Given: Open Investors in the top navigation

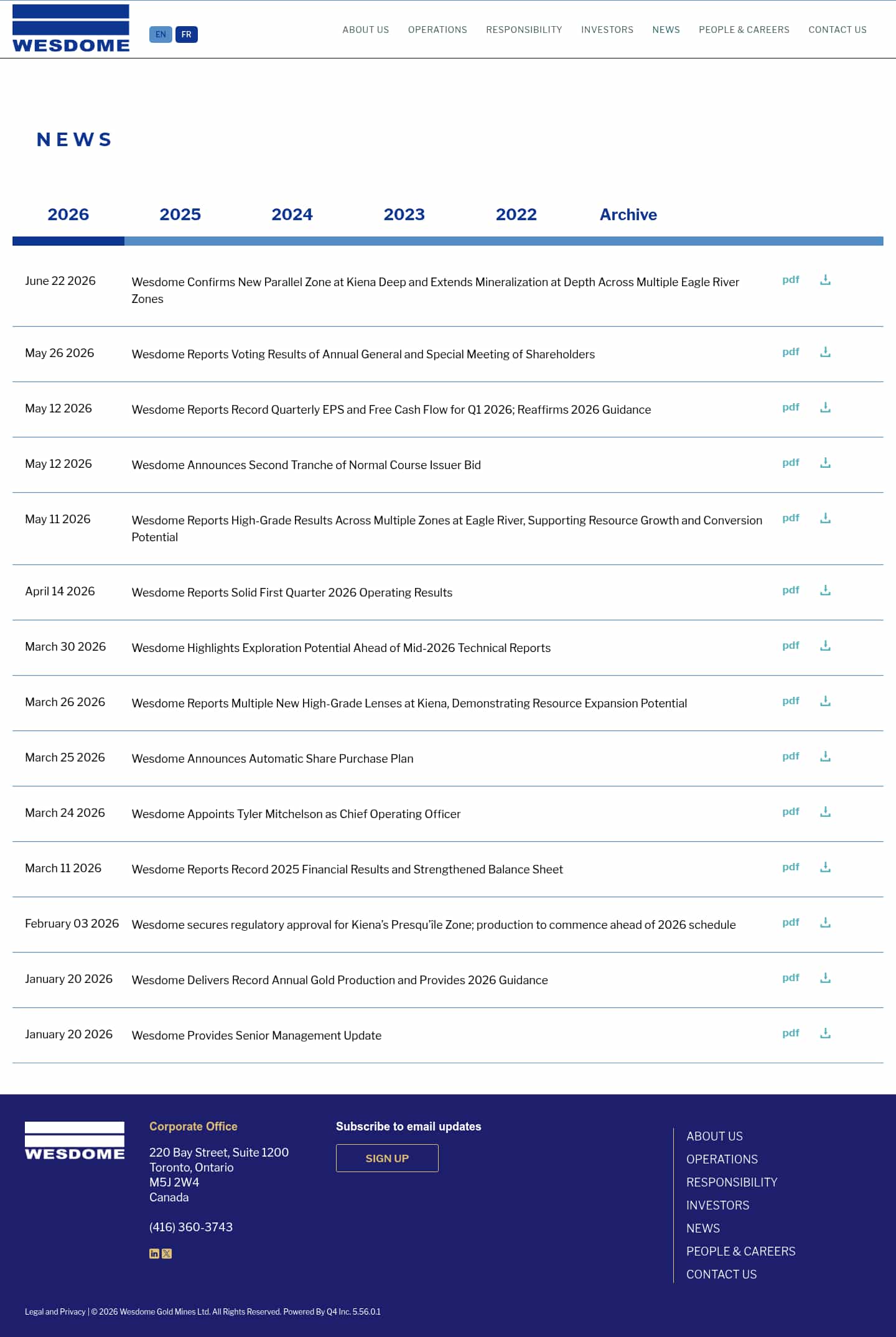Looking at the screenshot, I should click(x=607, y=30).
